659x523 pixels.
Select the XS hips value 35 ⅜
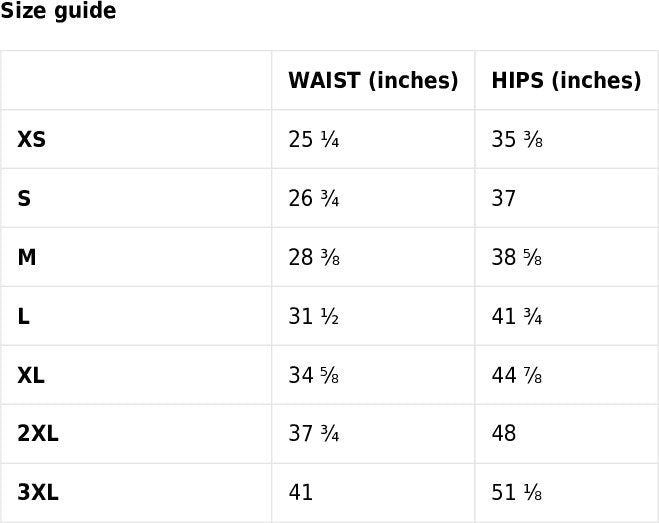[517, 140]
